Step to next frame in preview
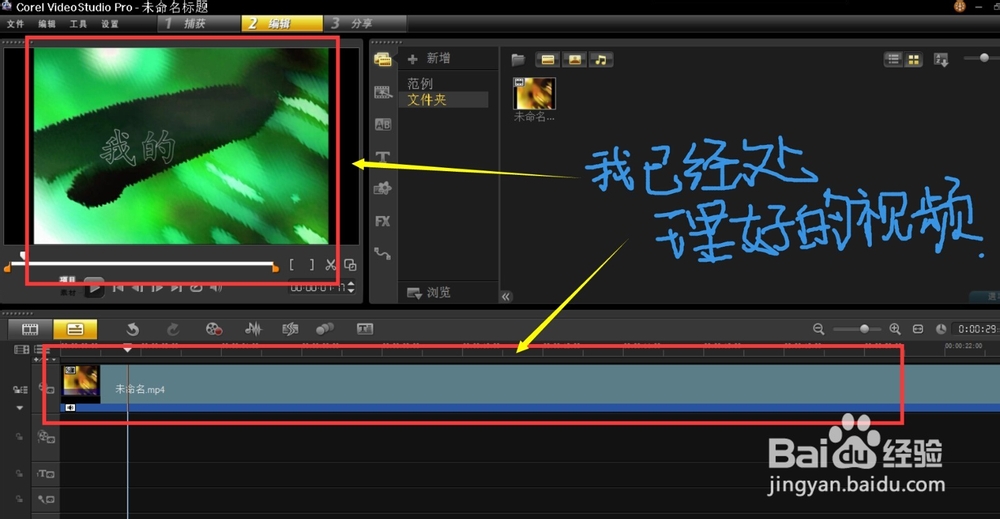 pos(157,288)
